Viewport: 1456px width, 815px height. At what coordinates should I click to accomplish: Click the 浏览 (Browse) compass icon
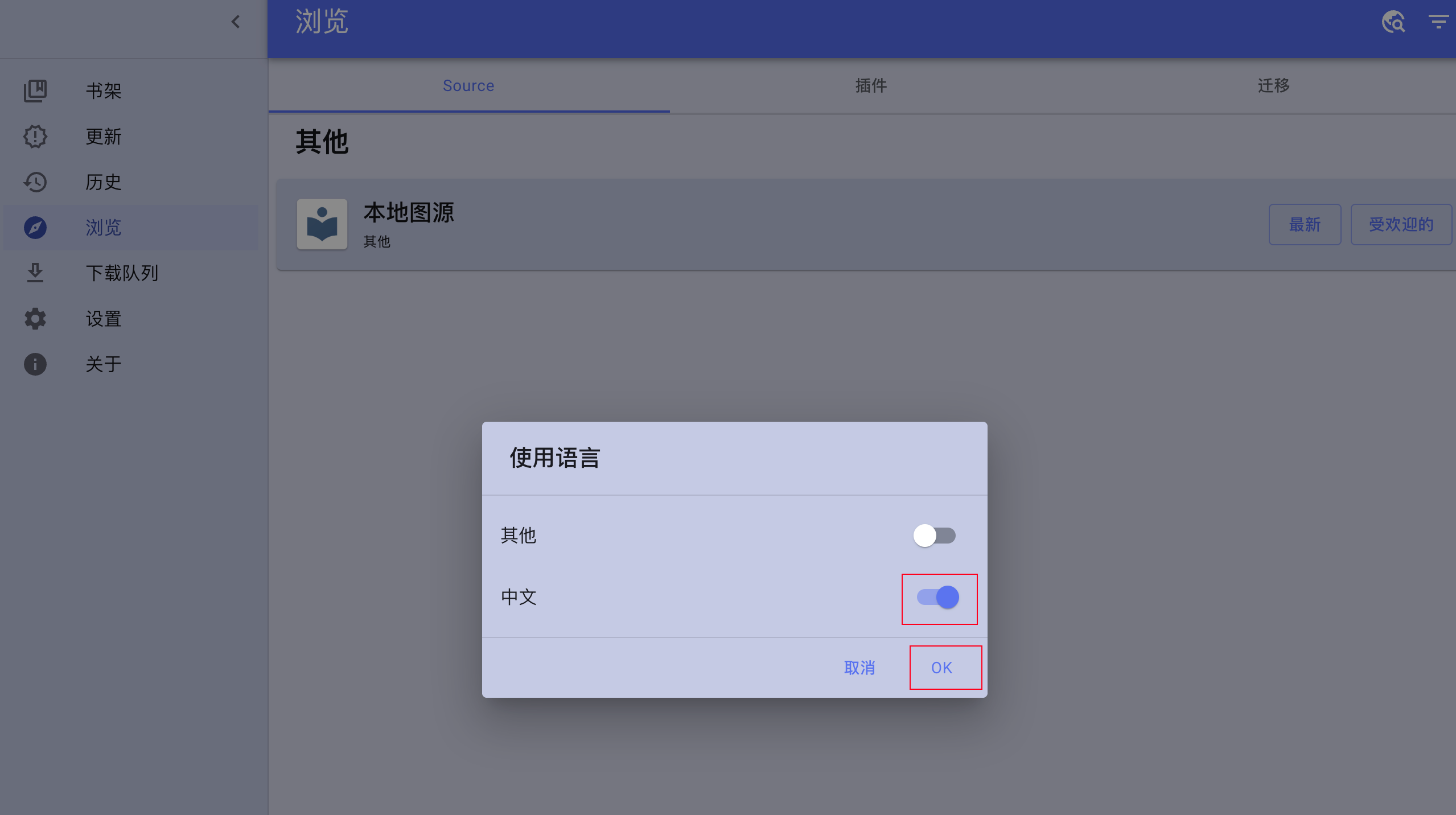click(x=35, y=228)
